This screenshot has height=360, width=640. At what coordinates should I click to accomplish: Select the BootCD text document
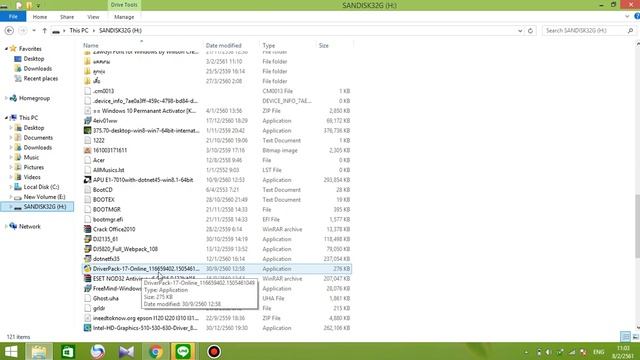[217, 190]
